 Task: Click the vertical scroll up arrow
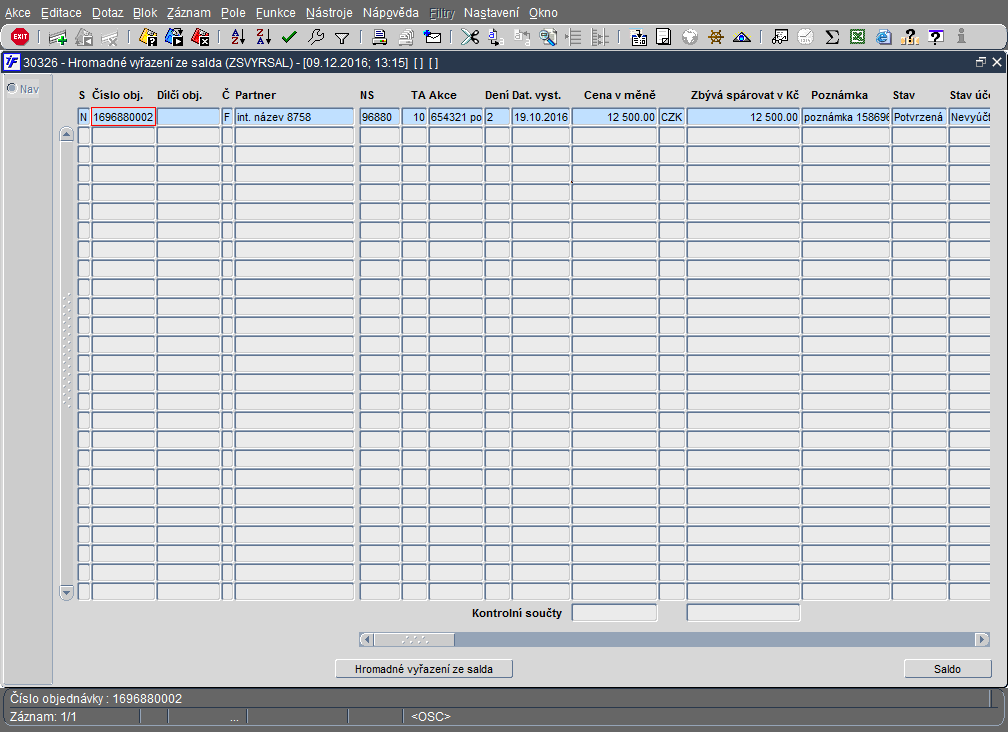[66, 134]
